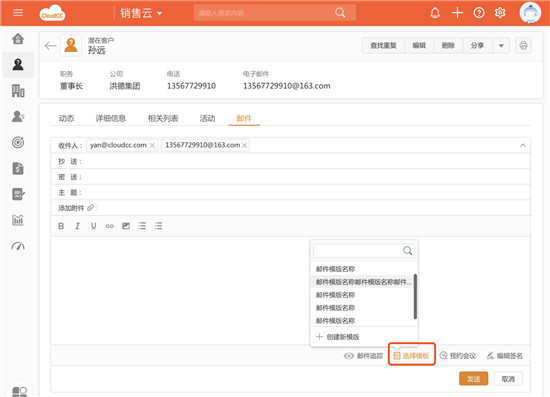This screenshot has width=550, height=397.
Task: Open the target opportunities sidebar icon
Action: [18, 142]
